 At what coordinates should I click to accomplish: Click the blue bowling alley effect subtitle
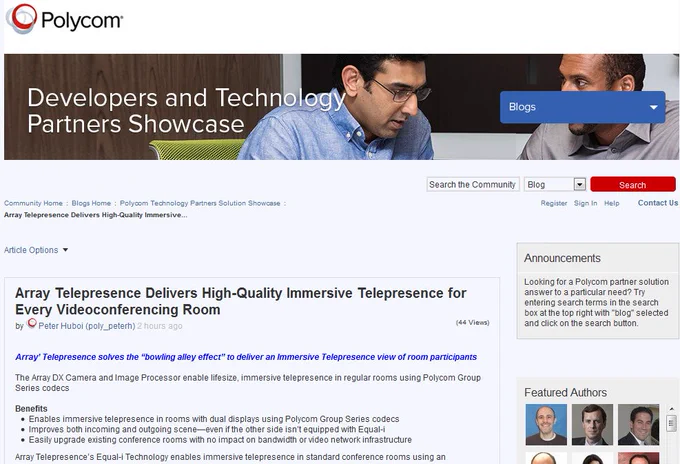pyautogui.click(x=246, y=357)
